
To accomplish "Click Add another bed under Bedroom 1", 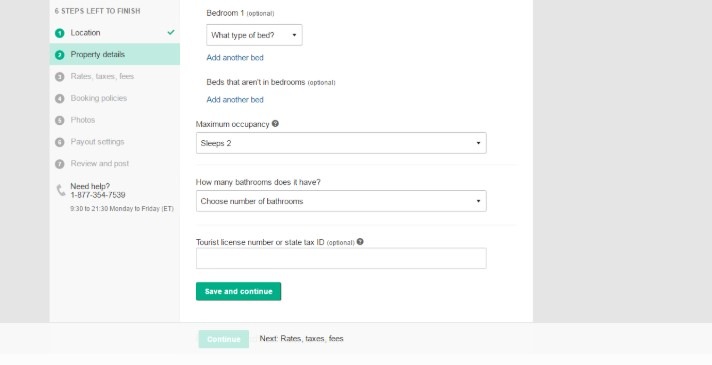I will 235,58.
